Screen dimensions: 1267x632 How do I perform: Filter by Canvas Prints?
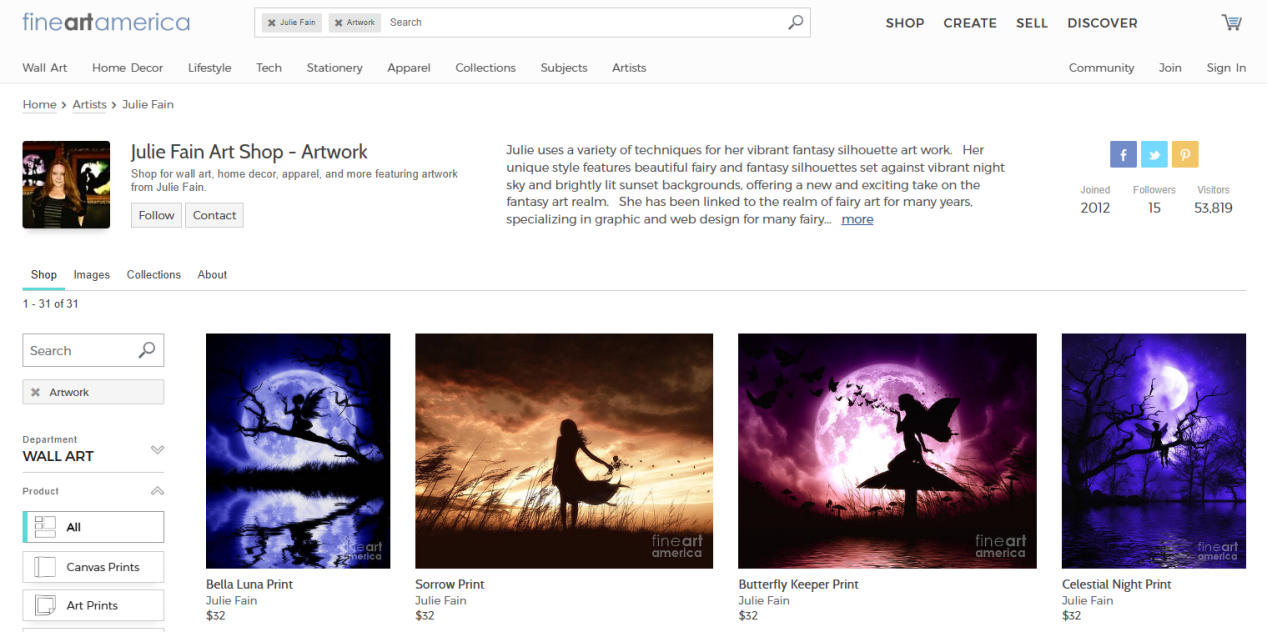point(93,567)
